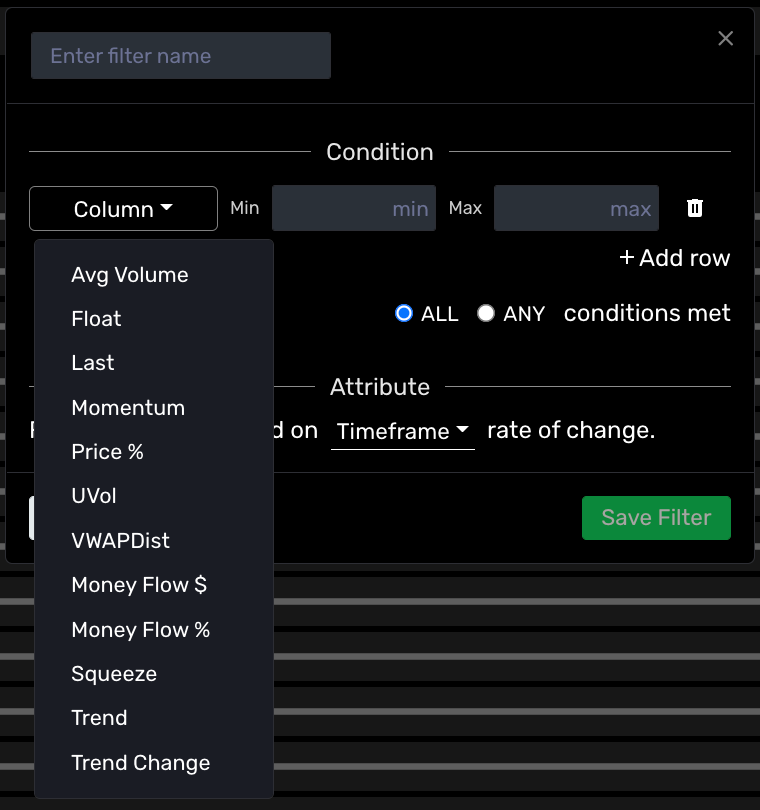Choose VWAPDist in the column list
The height and width of the screenshot is (810, 760).
coord(120,540)
